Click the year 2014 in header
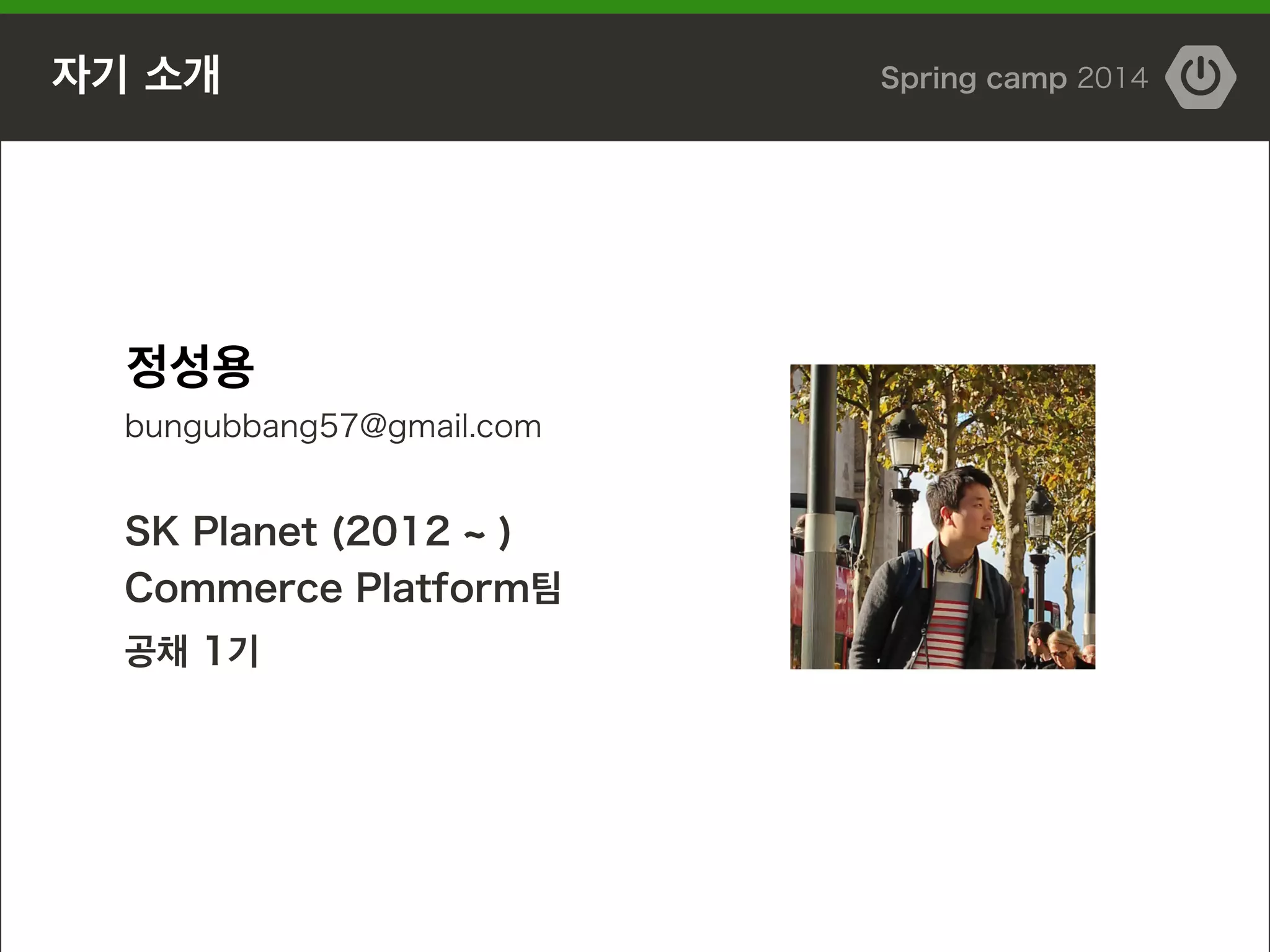This screenshot has width=1270, height=952. pyautogui.click(x=1112, y=77)
